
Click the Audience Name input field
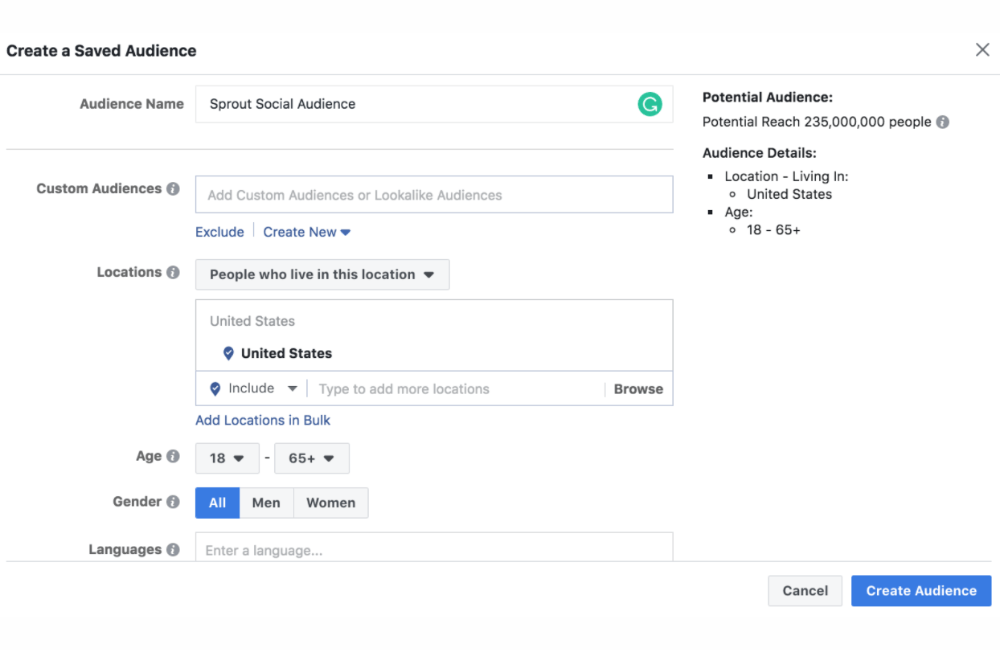click(434, 104)
